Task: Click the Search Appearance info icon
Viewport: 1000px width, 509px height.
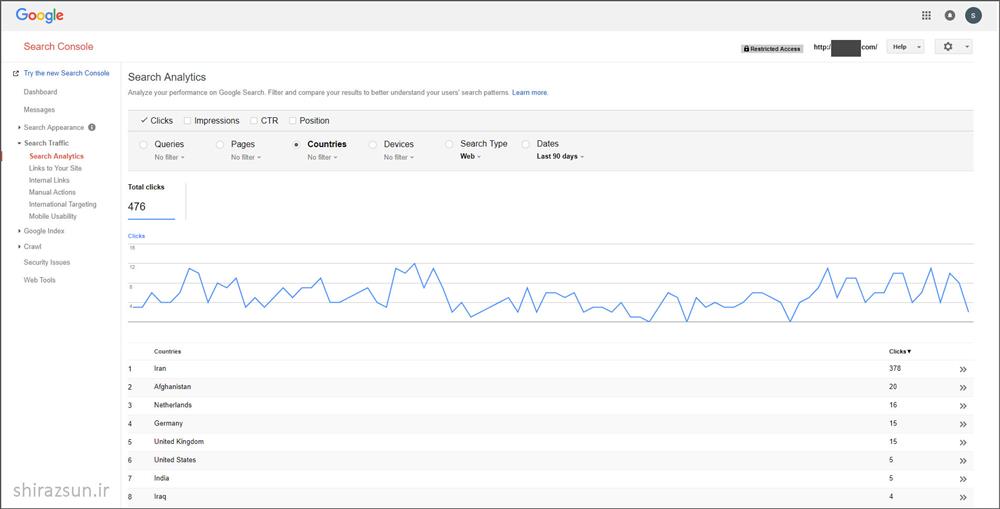Action: point(92,127)
